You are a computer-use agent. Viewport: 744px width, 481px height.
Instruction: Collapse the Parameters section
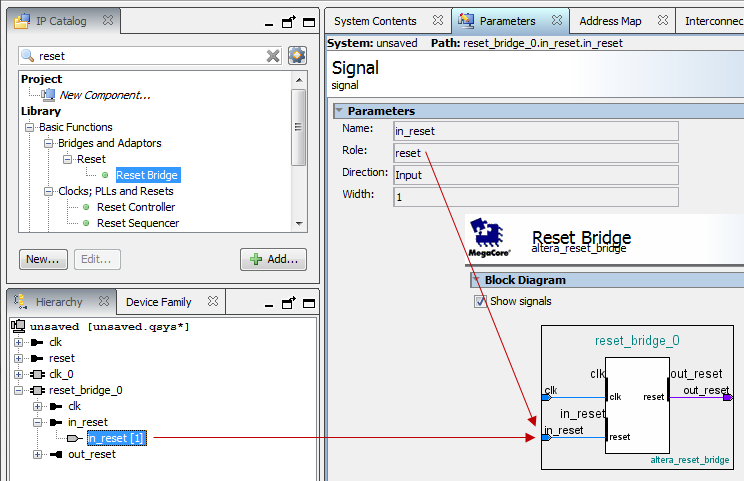339,110
